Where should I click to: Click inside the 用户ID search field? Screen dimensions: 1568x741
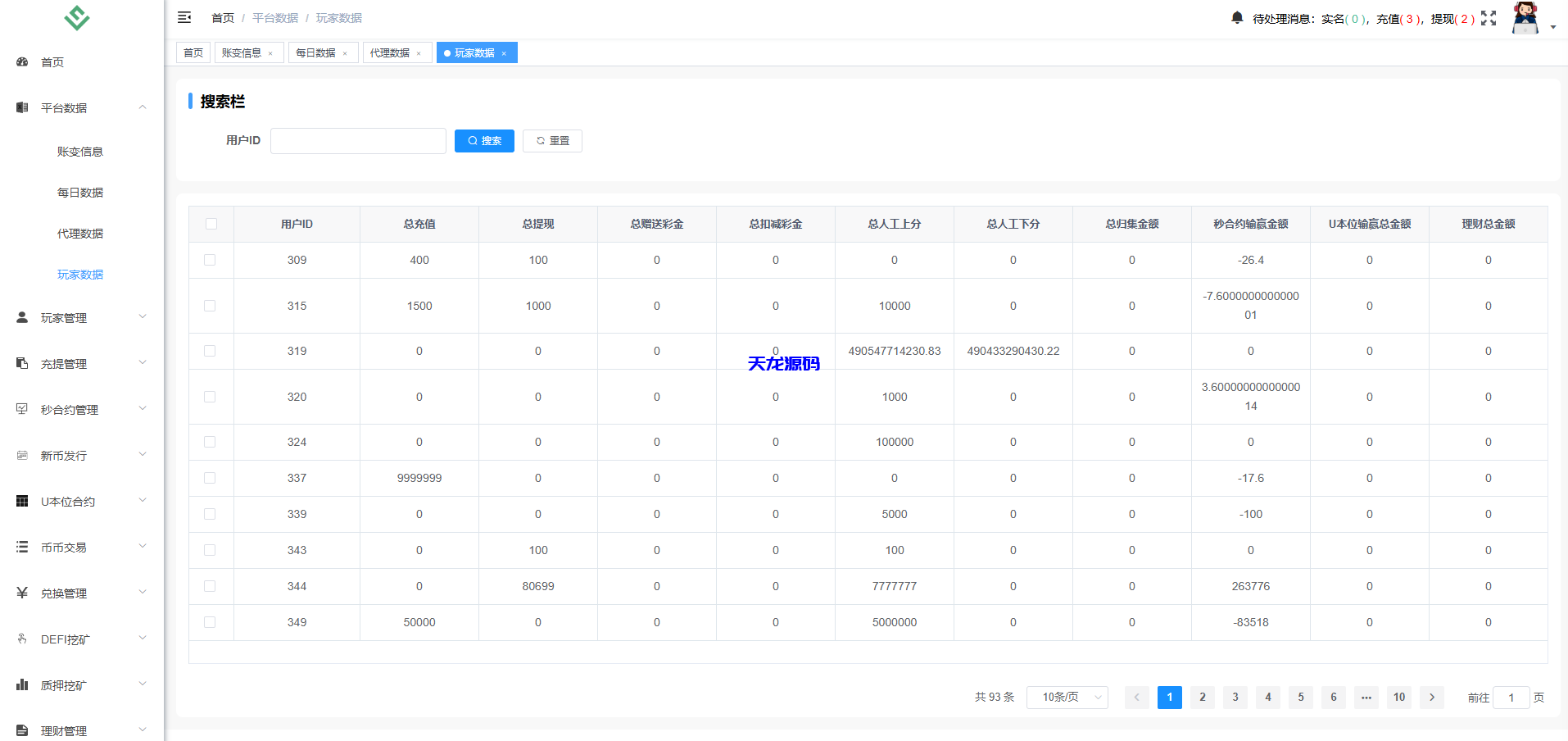[358, 140]
